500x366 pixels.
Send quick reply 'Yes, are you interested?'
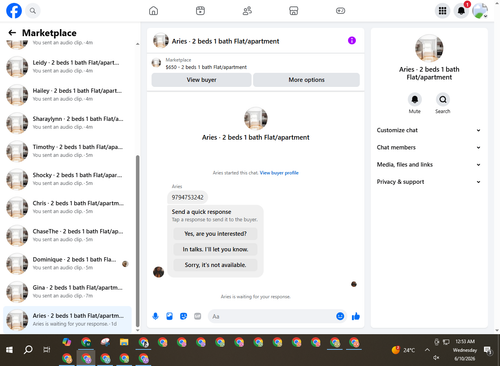[215, 234]
